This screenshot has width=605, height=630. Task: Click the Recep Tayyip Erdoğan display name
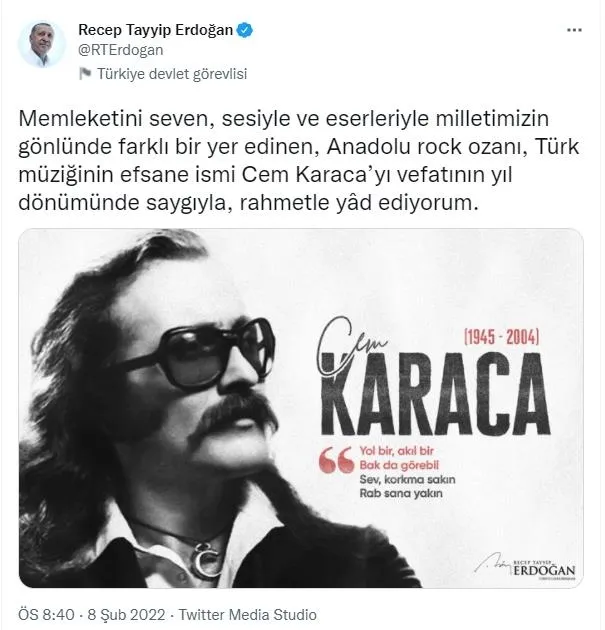click(155, 30)
